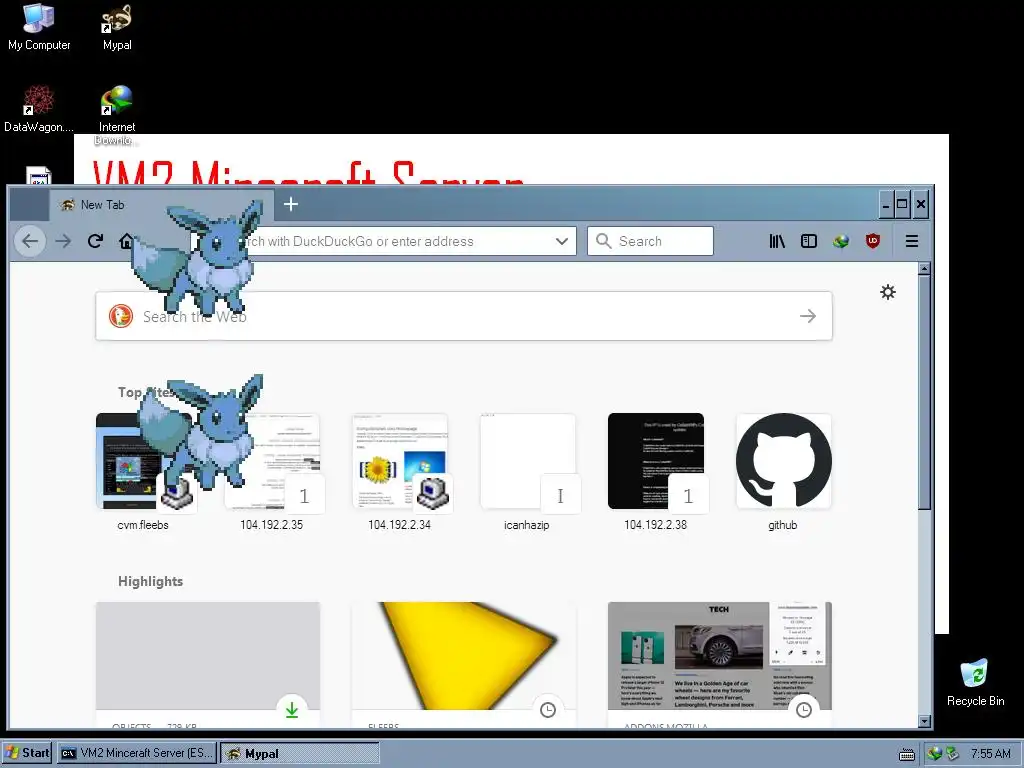Focus the DuckDuckGo address bar
This screenshot has height=768, width=1024.
coord(383,241)
